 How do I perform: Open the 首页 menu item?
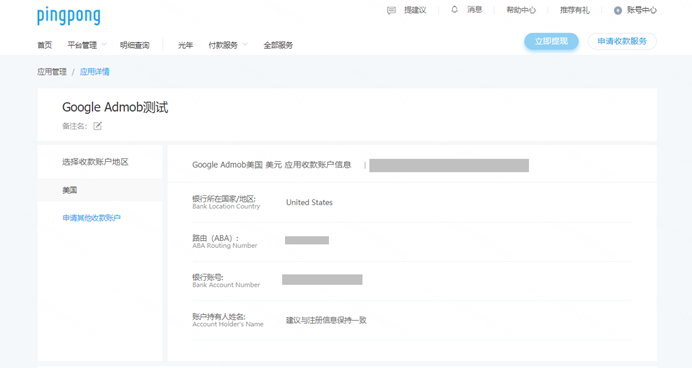click(x=45, y=45)
